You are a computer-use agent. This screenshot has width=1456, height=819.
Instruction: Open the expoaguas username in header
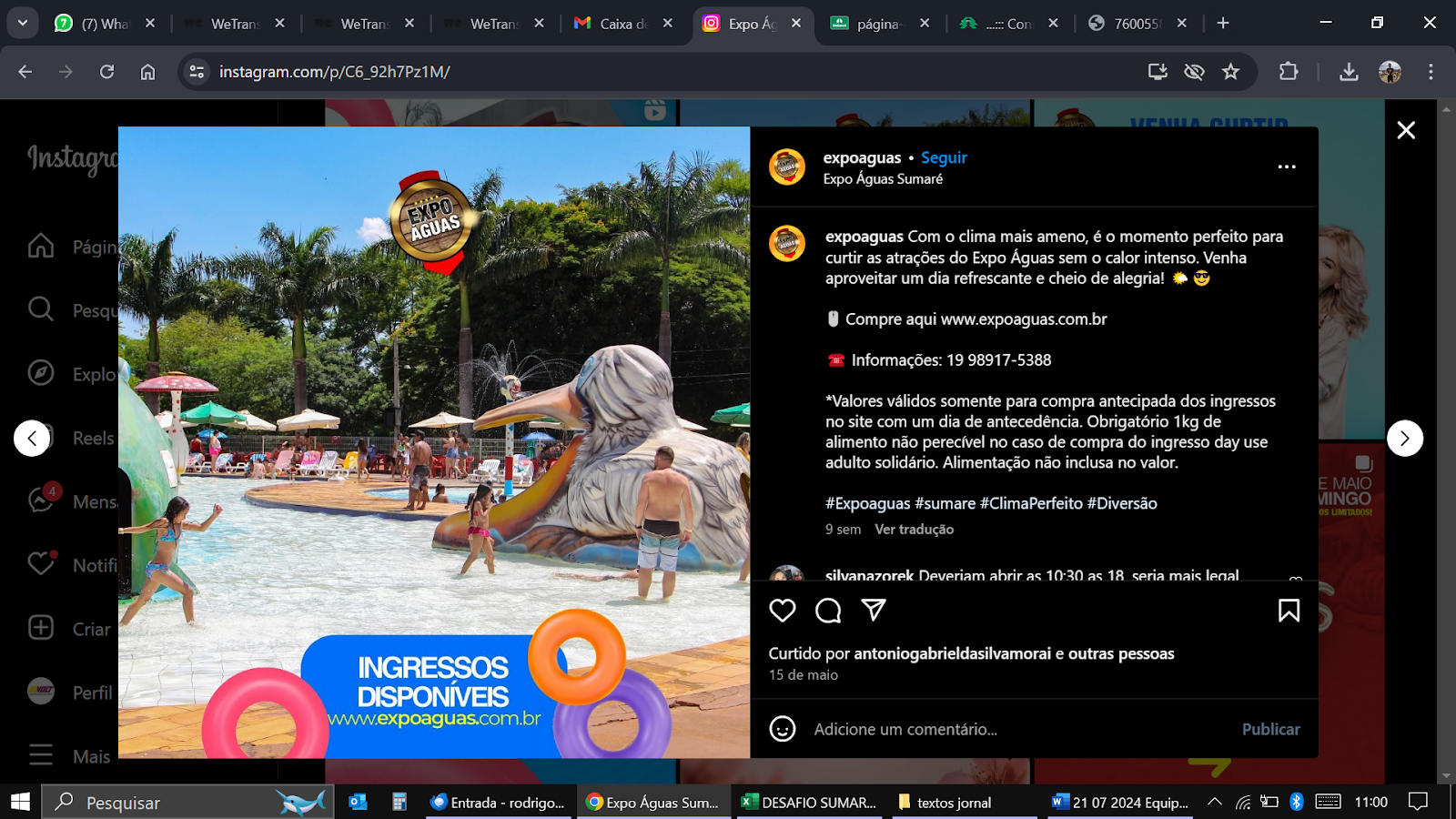coord(862,157)
